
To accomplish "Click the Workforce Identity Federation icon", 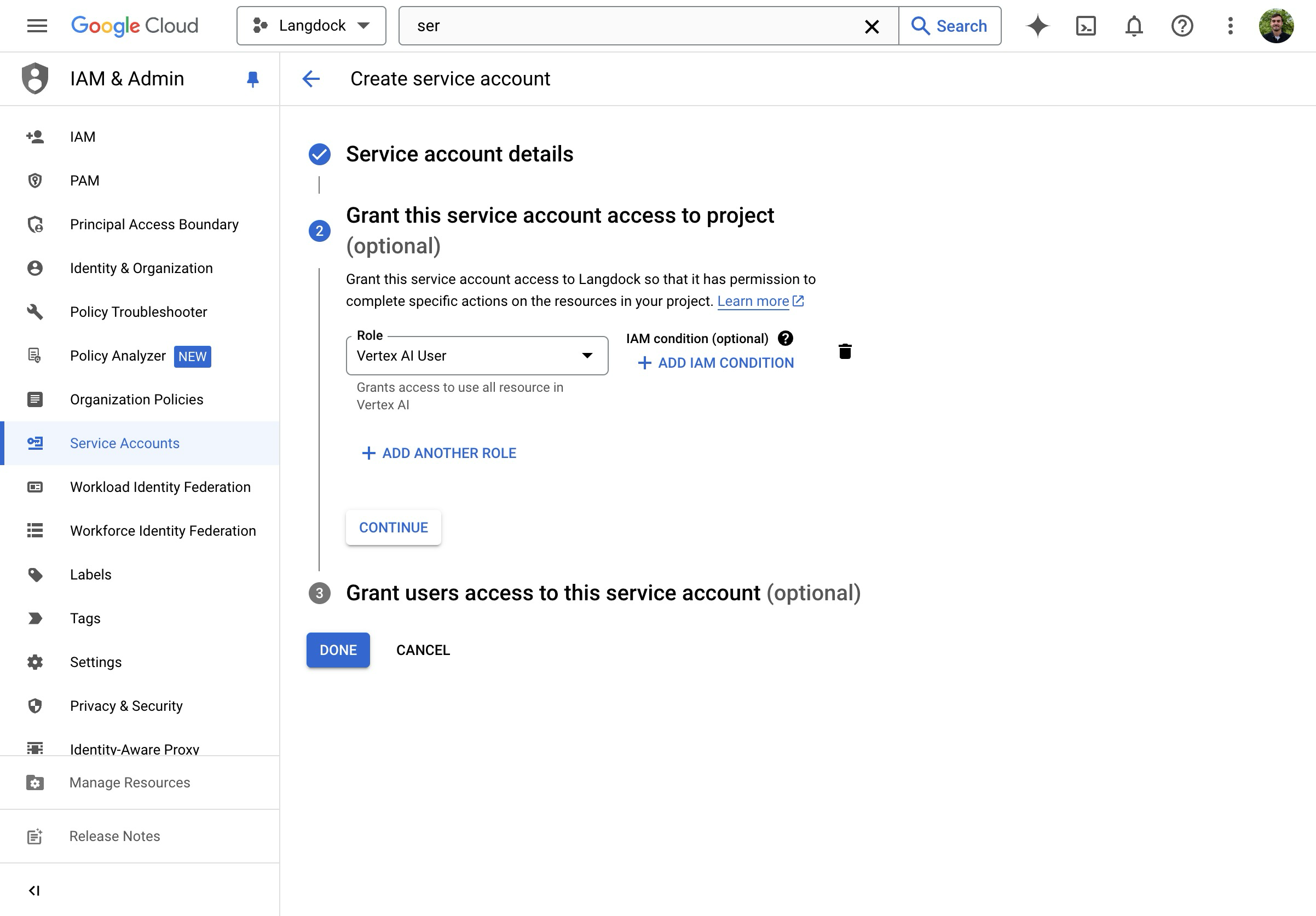I will tap(35, 530).
